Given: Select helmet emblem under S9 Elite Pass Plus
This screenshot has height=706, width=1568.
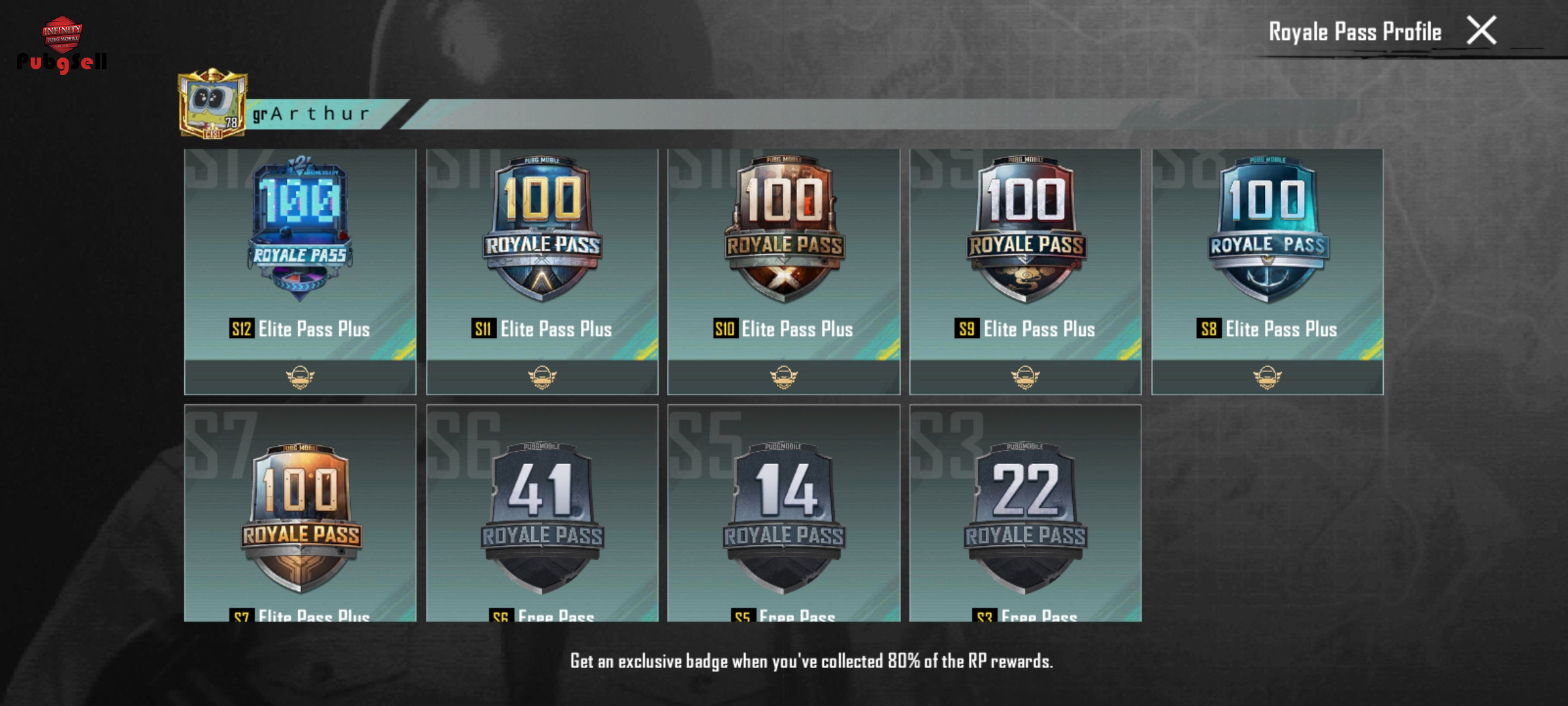Looking at the screenshot, I should tap(1026, 377).
